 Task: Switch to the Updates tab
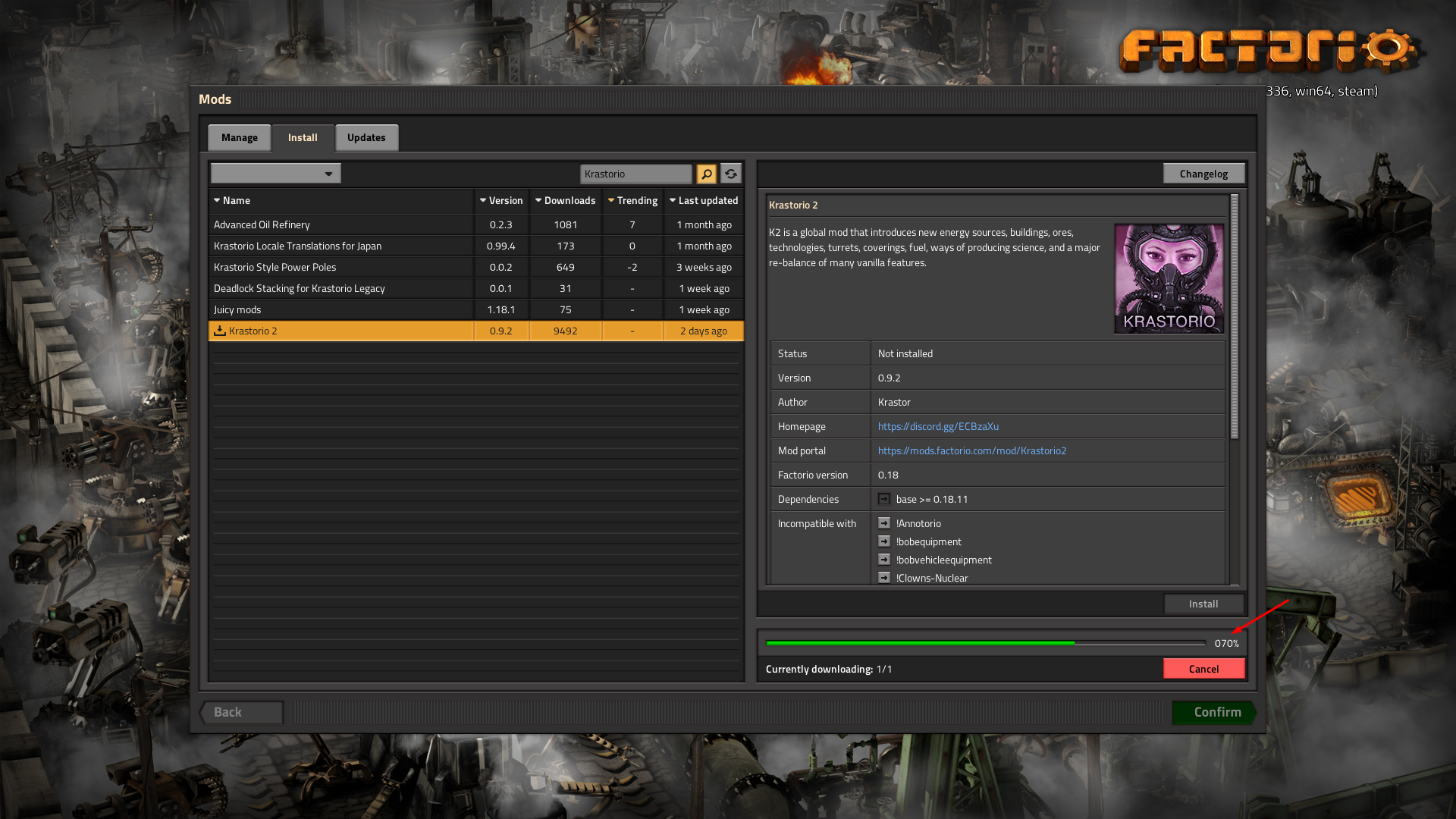point(366,137)
